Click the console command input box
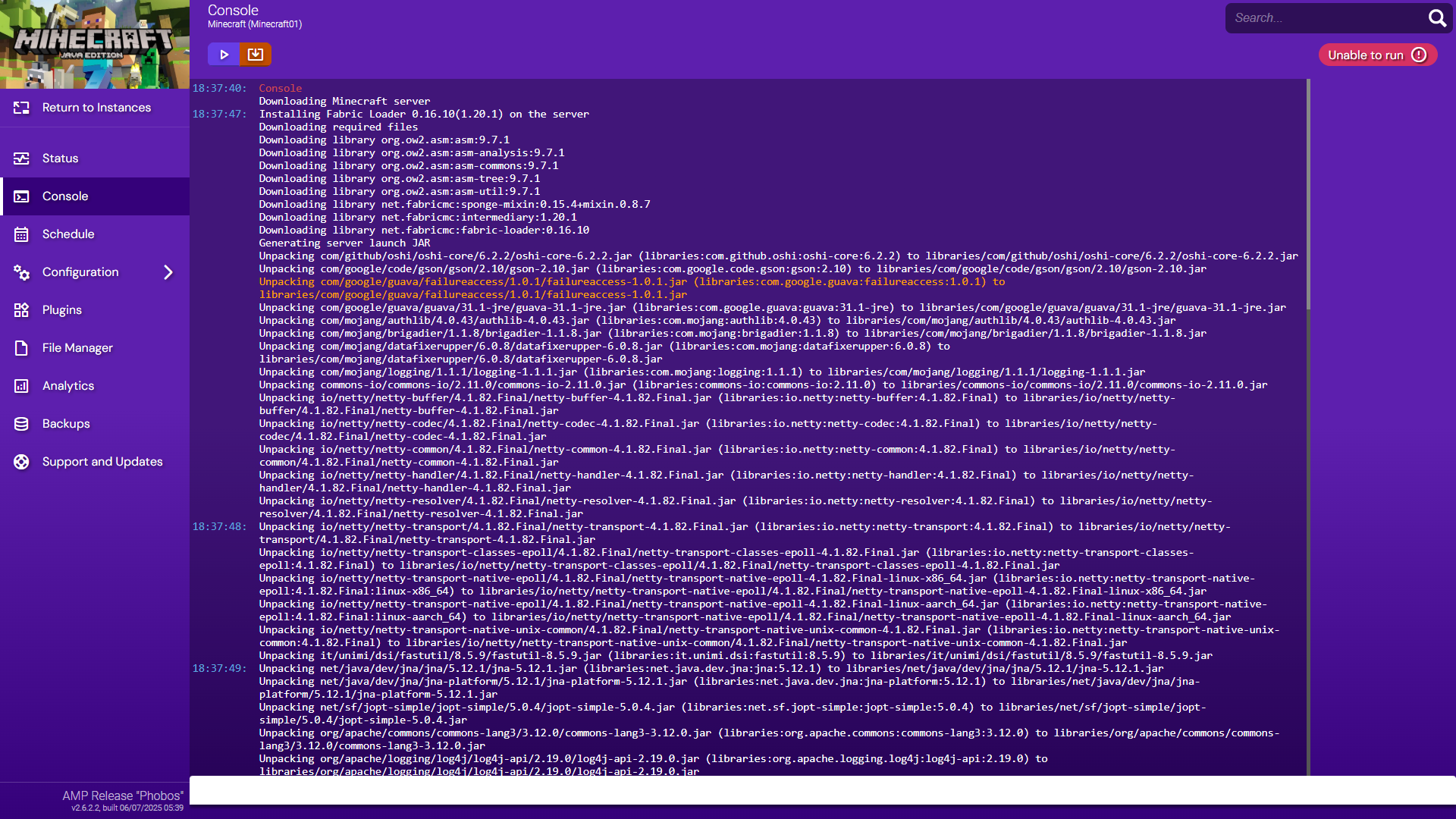1456x819 pixels. [x=823, y=789]
